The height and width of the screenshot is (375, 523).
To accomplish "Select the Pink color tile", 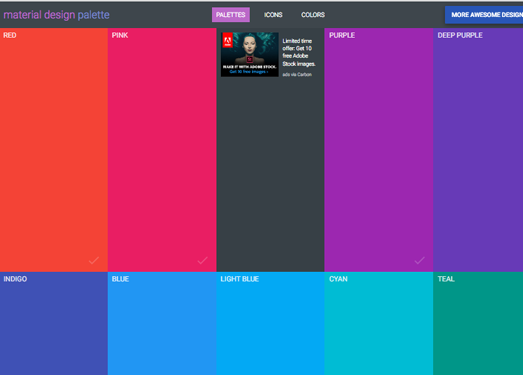I will coord(162,150).
